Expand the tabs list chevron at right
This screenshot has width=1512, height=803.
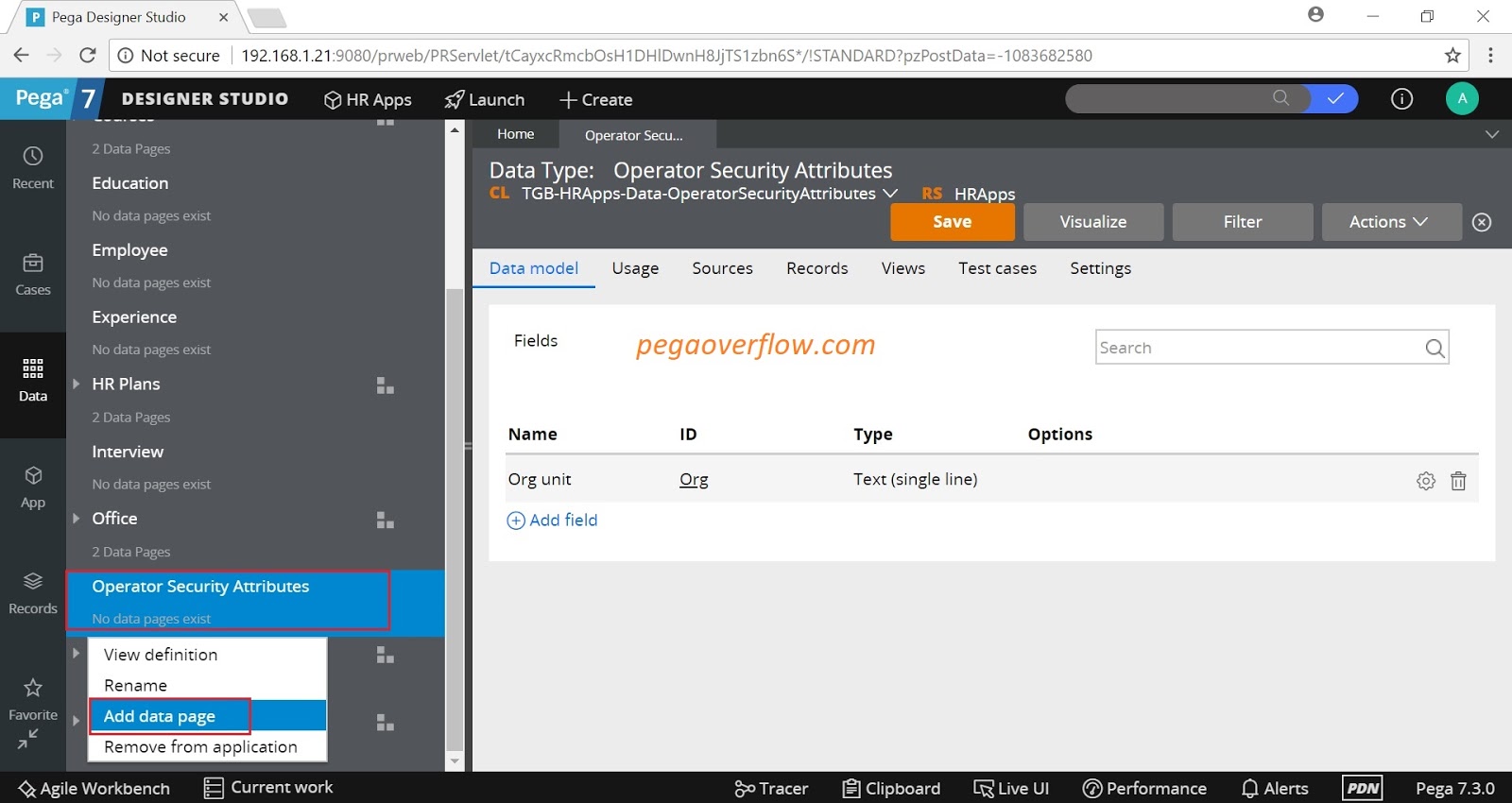(1492, 134)
